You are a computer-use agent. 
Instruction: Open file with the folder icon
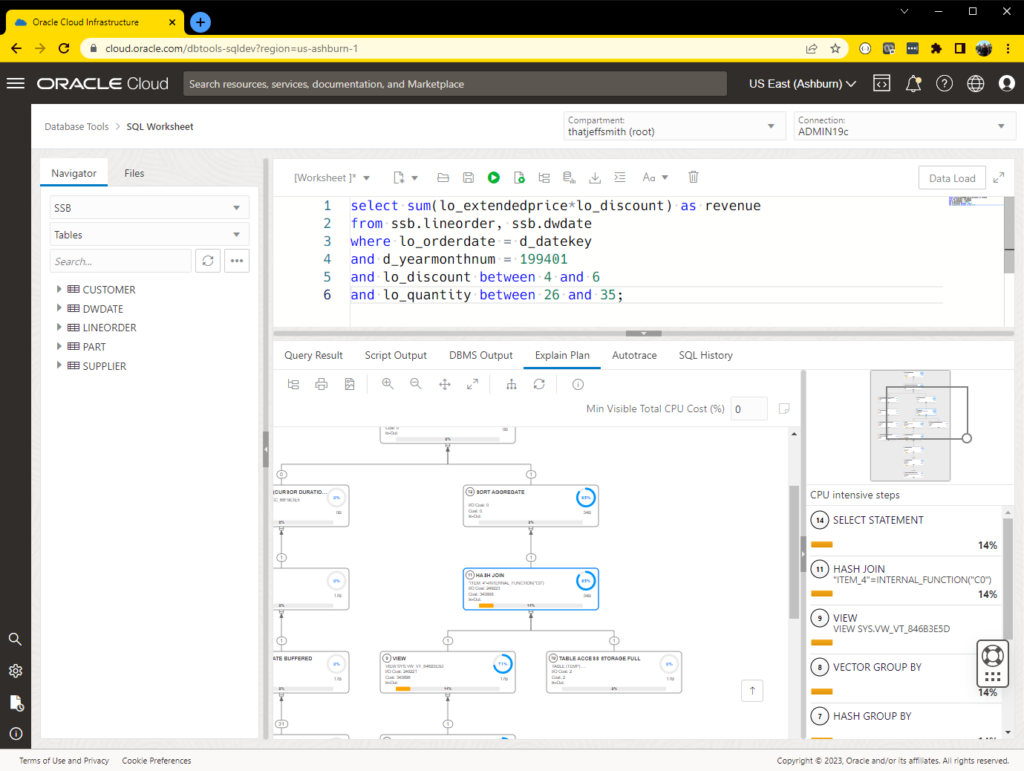(443, 178)
